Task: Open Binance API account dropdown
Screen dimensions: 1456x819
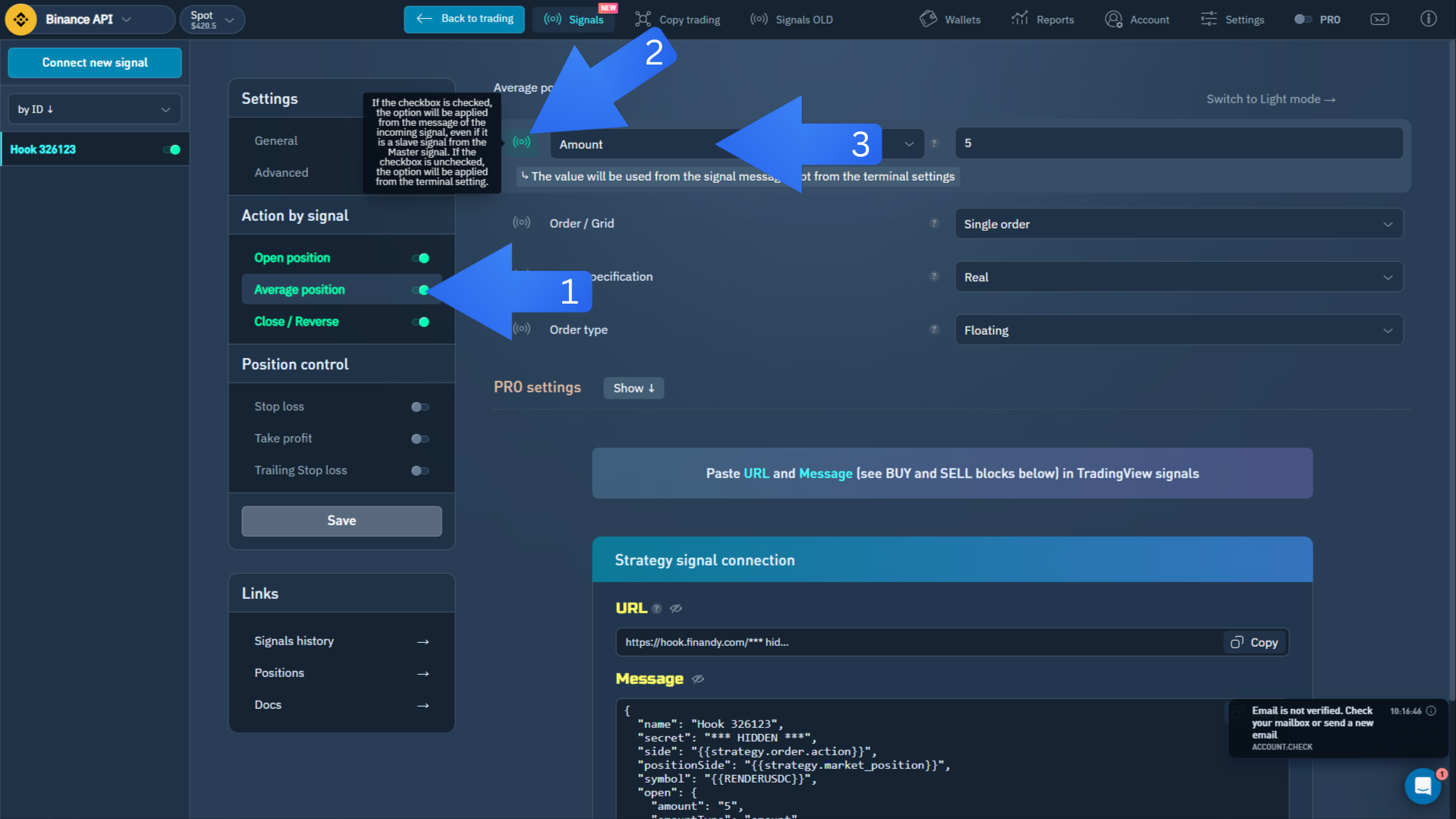Action: pyautogui.click(x=90, y=19)
